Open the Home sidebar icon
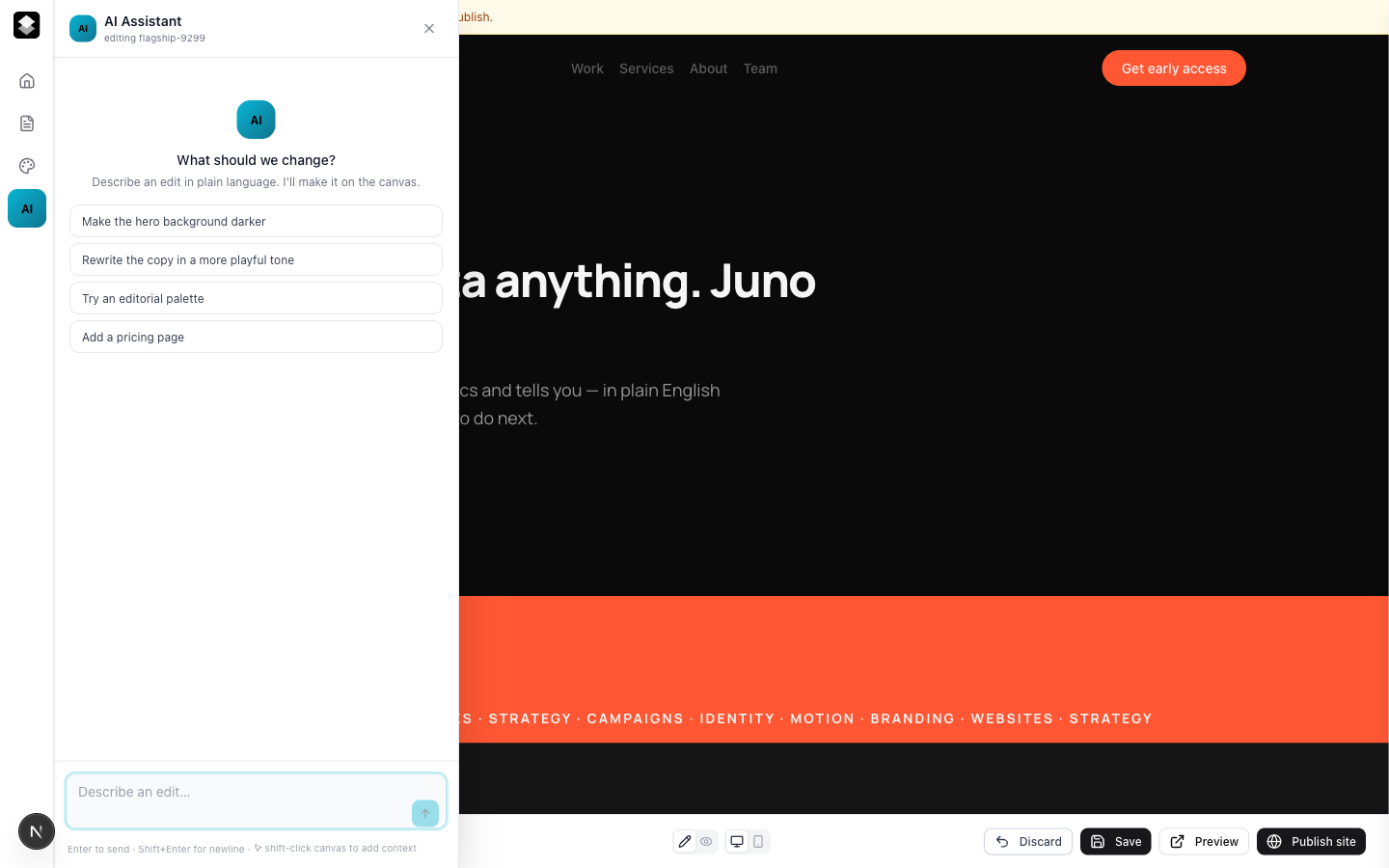Image resolution: width=1389 pixels, height=868 pixels. 27,81
